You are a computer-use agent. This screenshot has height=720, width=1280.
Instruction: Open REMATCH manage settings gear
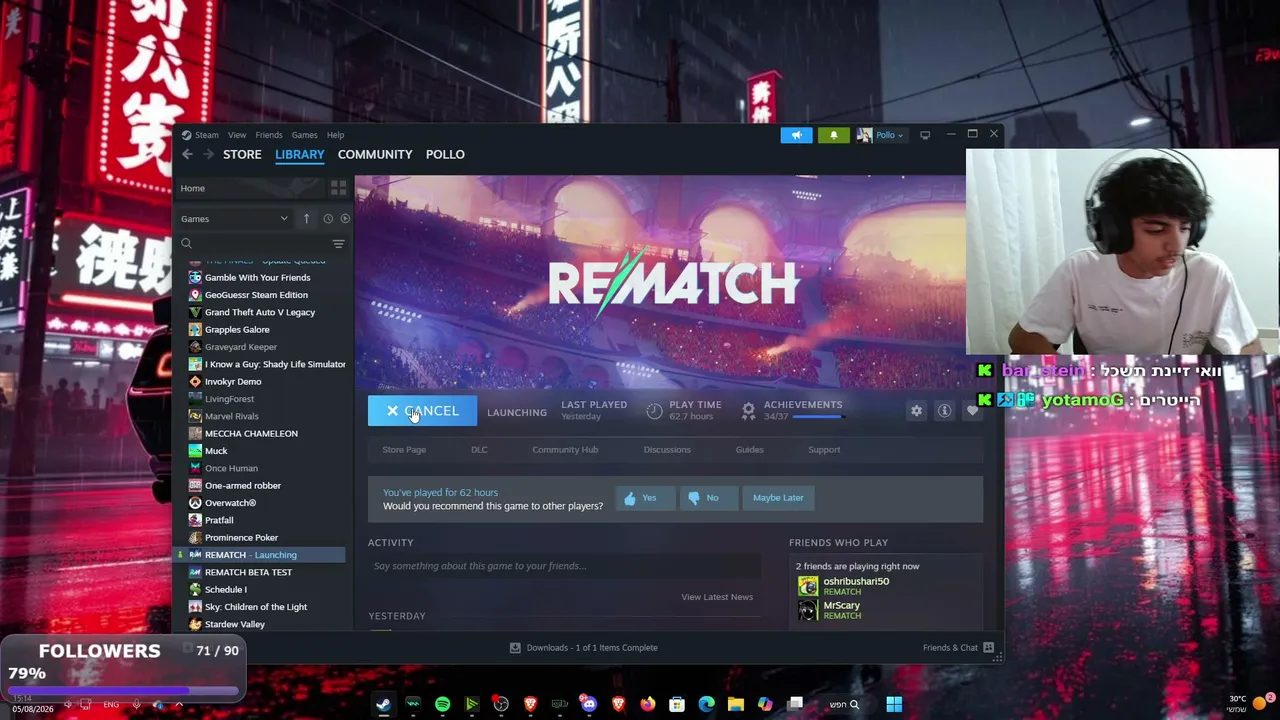[x=916, y=411]
